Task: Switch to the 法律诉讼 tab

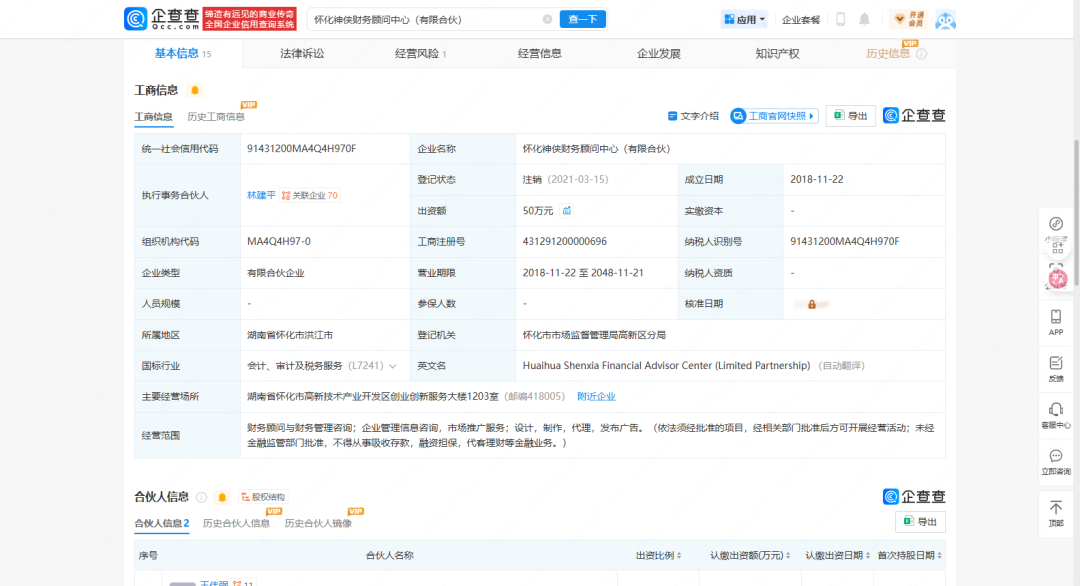Action: click(x=302, y=53)
